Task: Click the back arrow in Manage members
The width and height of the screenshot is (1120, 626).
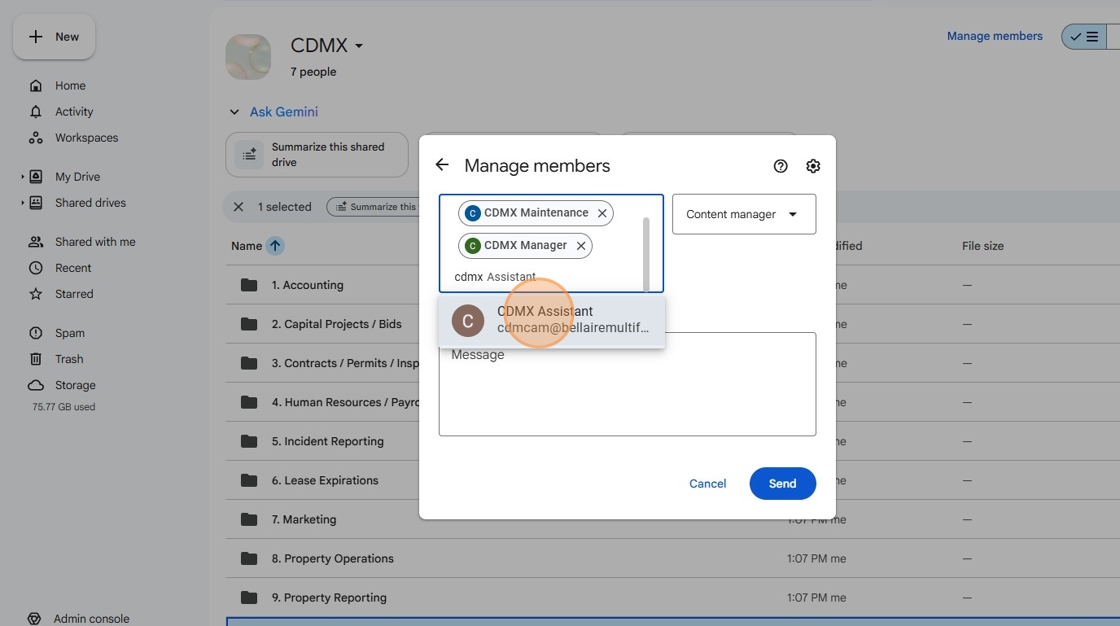Action: 442,165
